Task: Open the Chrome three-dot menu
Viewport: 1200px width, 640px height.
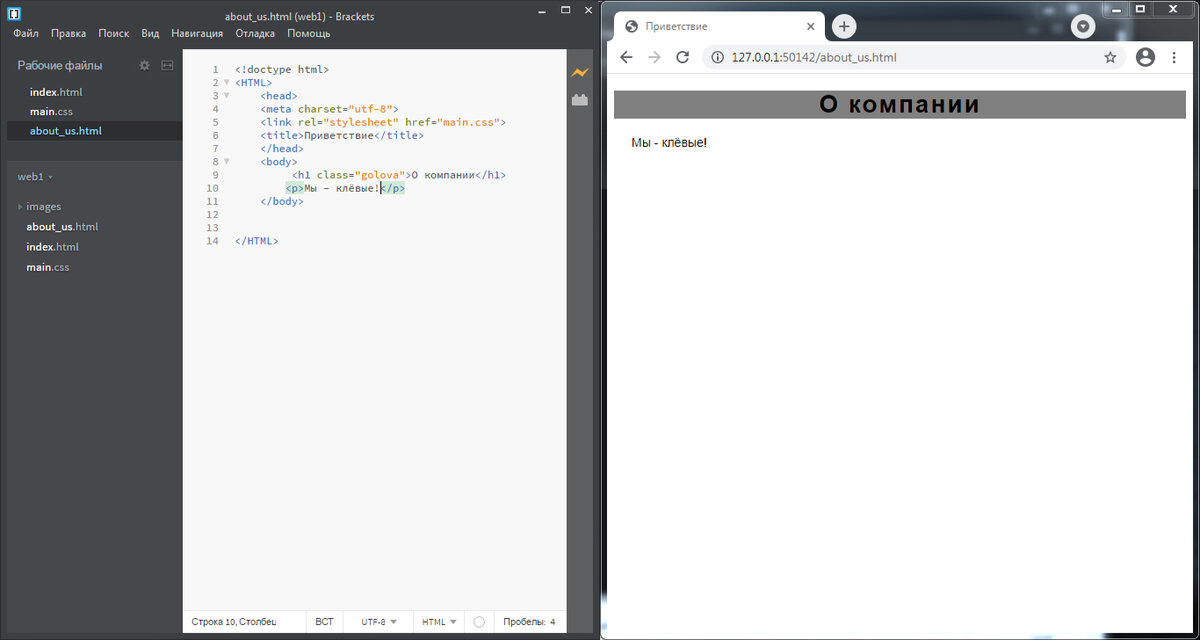Action: [x=1174, y=57]
